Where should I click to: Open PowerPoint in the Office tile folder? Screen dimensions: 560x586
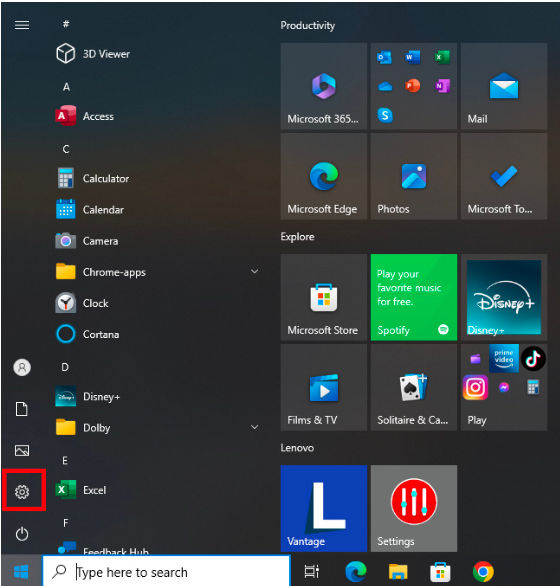click(413, 86)
